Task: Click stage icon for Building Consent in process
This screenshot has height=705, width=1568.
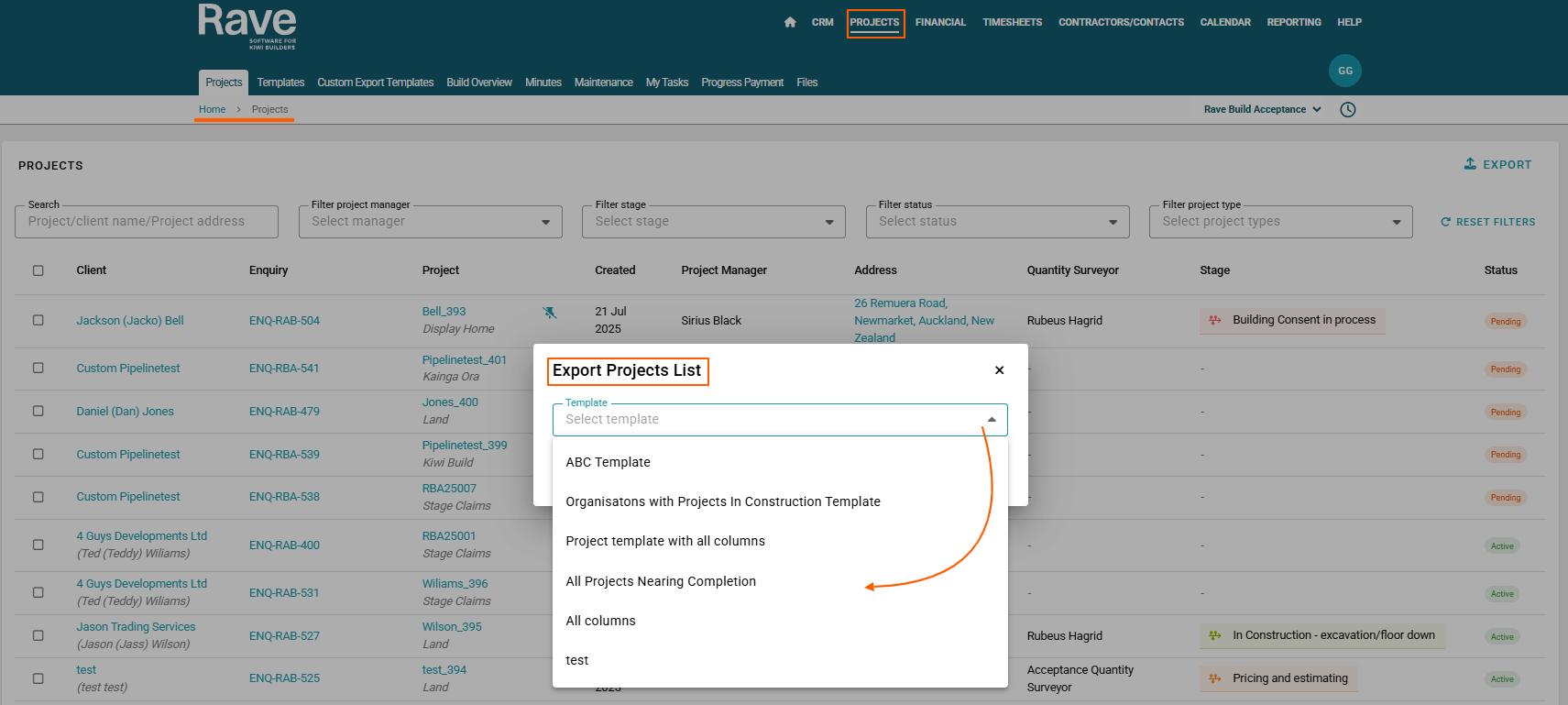Action: pyautogui.click(x=1215, y=320)
